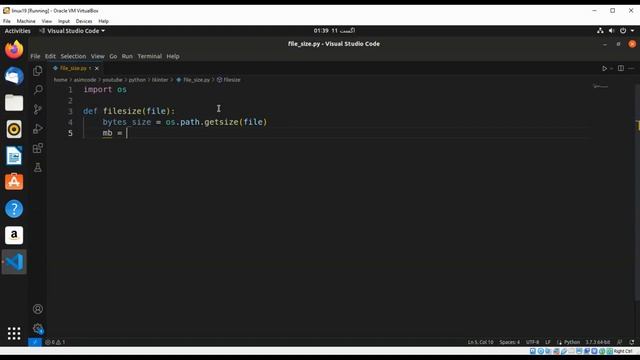Image resolution: width=640 pixels, height=360 pixels.
Task: Open the Edit menu in VS Code
Action: point(50,56)
